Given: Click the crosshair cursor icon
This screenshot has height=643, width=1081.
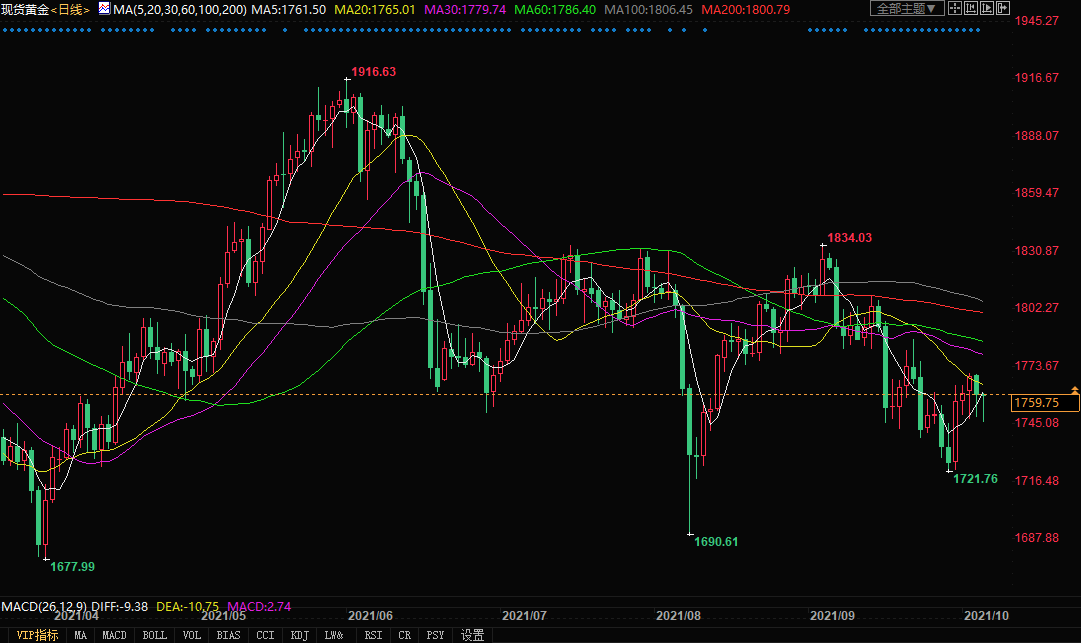Looking at the screenshot, I should click(955, 9).
